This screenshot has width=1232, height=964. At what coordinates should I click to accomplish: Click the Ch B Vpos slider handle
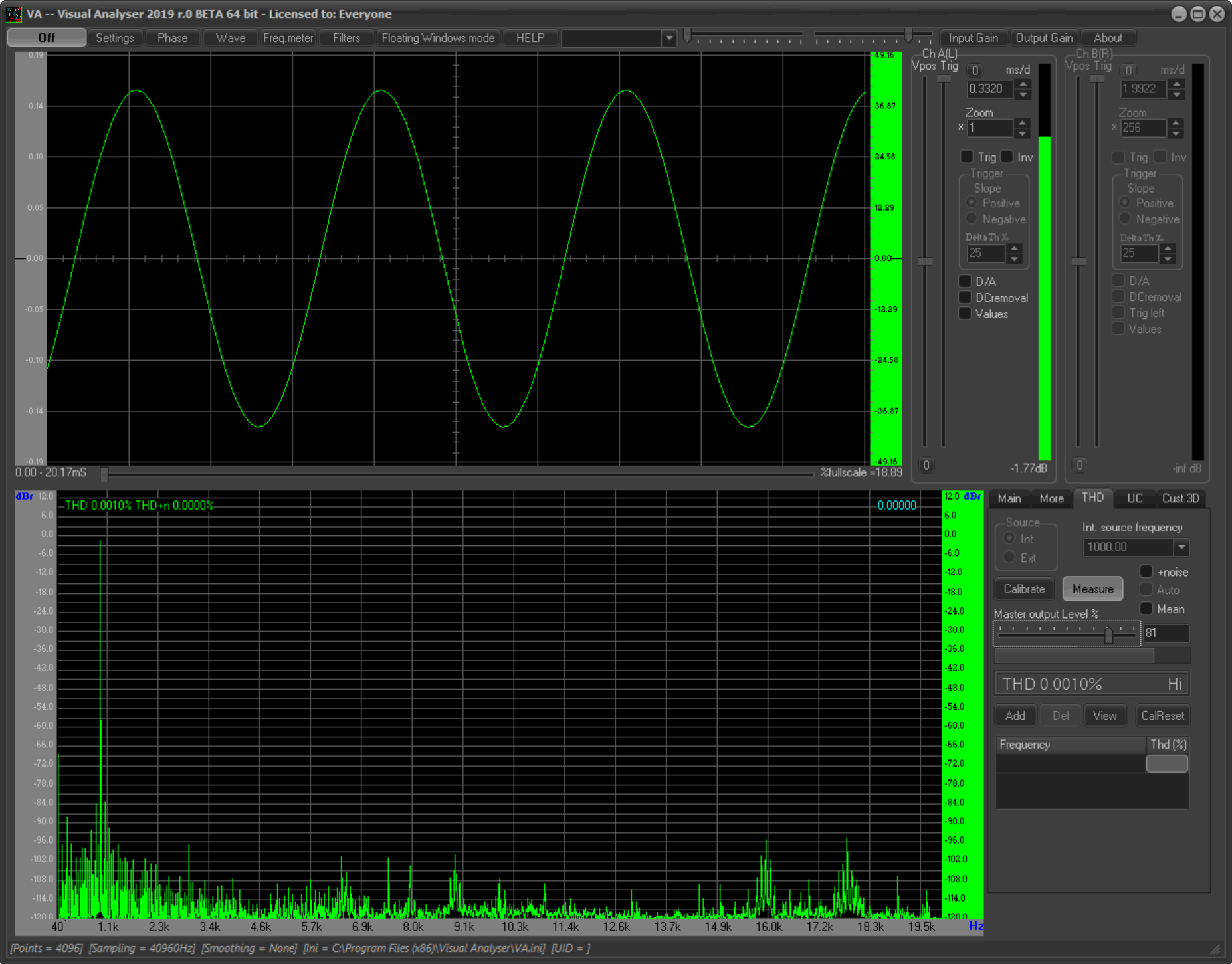tap(1079, 261)
